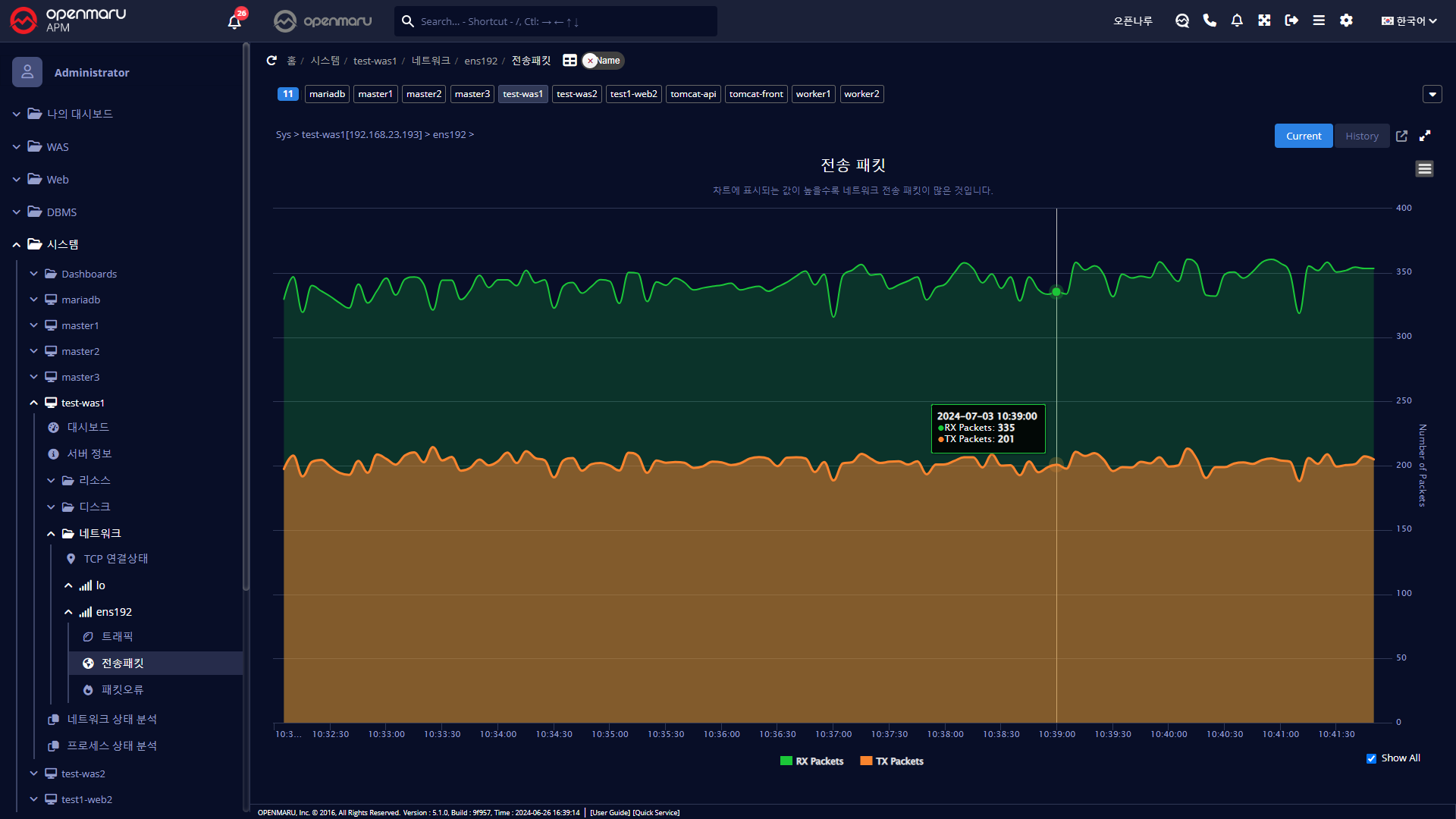Click the settings gear in top bar

1346,20
